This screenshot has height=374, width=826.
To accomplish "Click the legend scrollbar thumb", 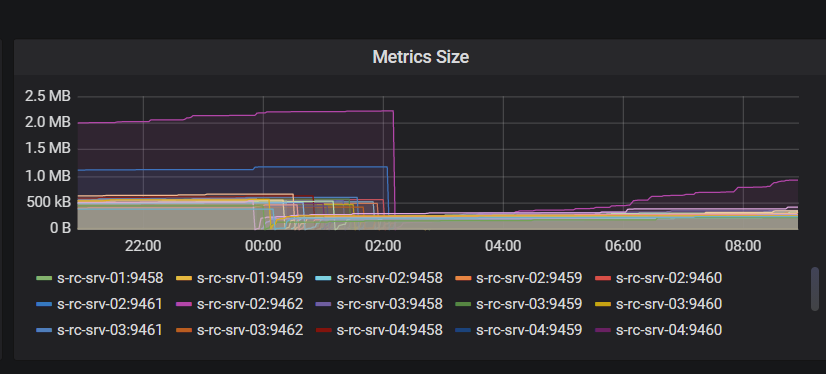I will pos(815,289).
